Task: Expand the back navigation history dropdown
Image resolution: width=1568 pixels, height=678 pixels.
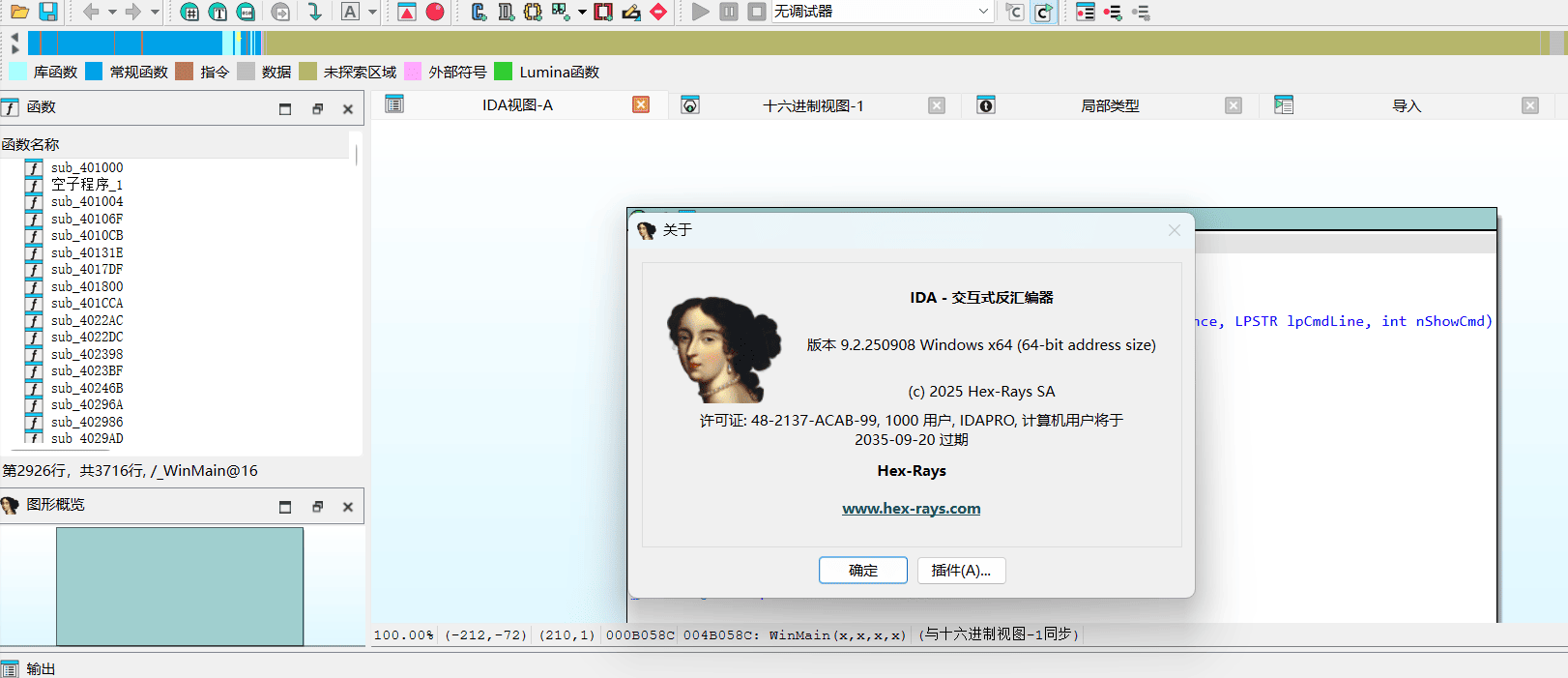Action: [112, 12]
